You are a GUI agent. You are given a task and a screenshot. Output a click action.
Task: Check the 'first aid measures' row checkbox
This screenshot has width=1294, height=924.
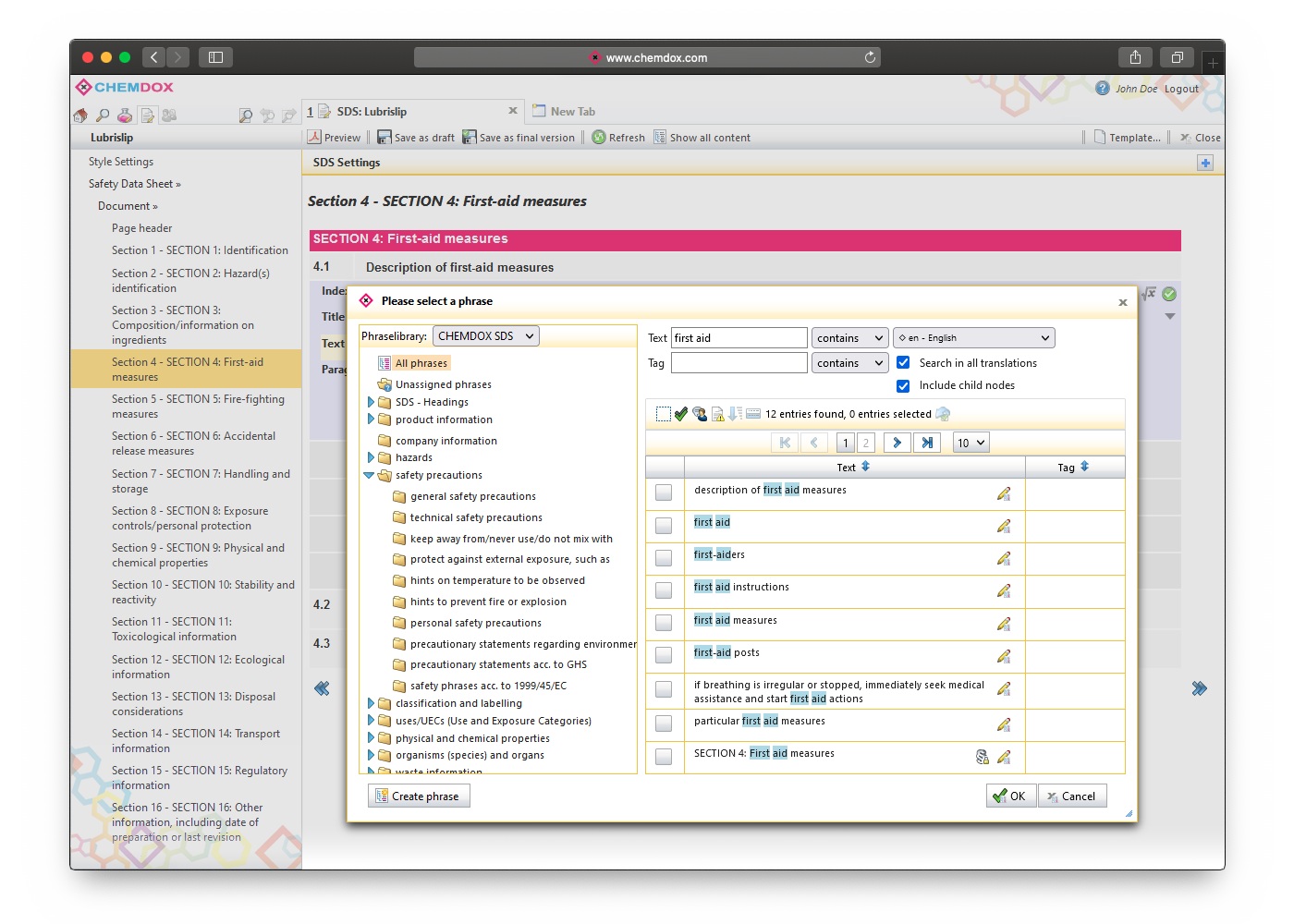(x=664, y=623)
